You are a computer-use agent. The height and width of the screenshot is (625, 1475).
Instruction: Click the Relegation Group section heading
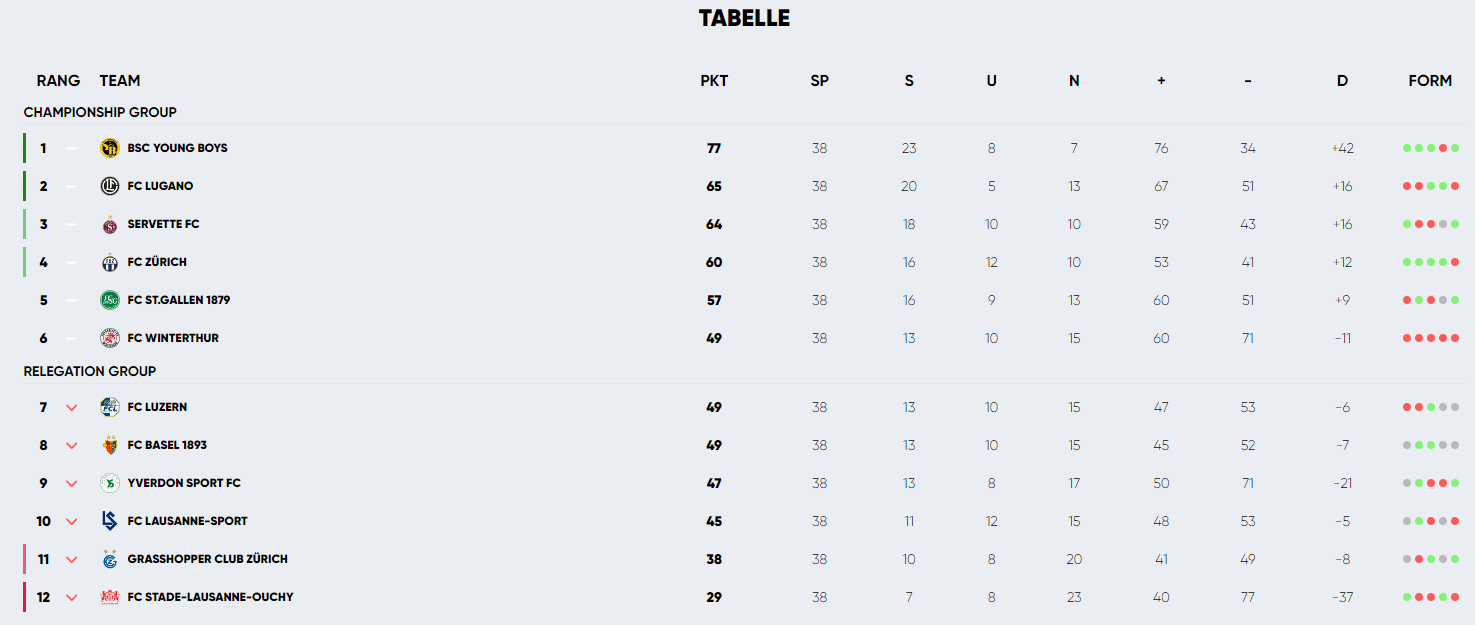pyautogui.click(x=90, y=371)
